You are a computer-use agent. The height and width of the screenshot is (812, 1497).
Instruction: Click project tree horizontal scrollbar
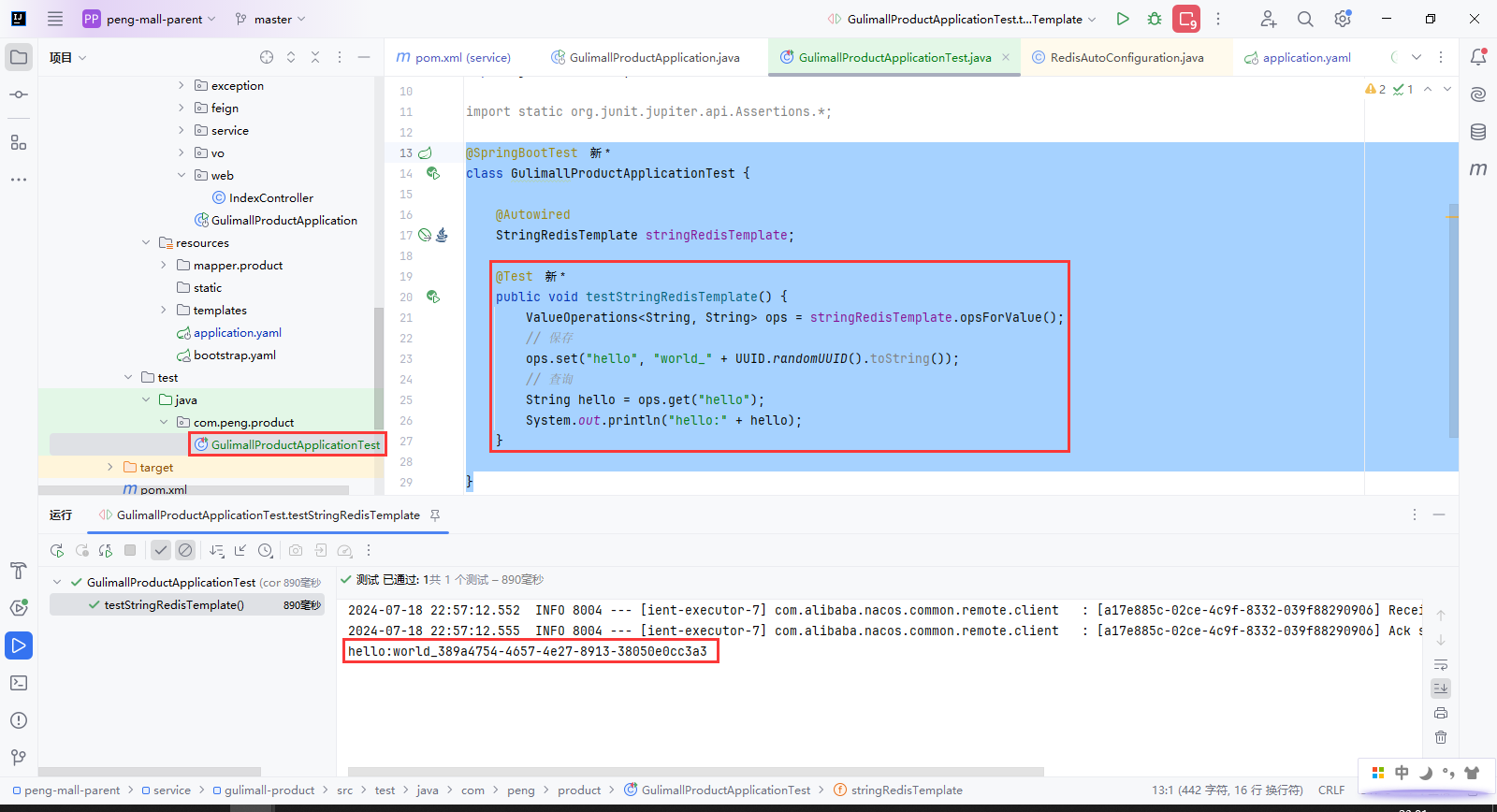(193, 490)
